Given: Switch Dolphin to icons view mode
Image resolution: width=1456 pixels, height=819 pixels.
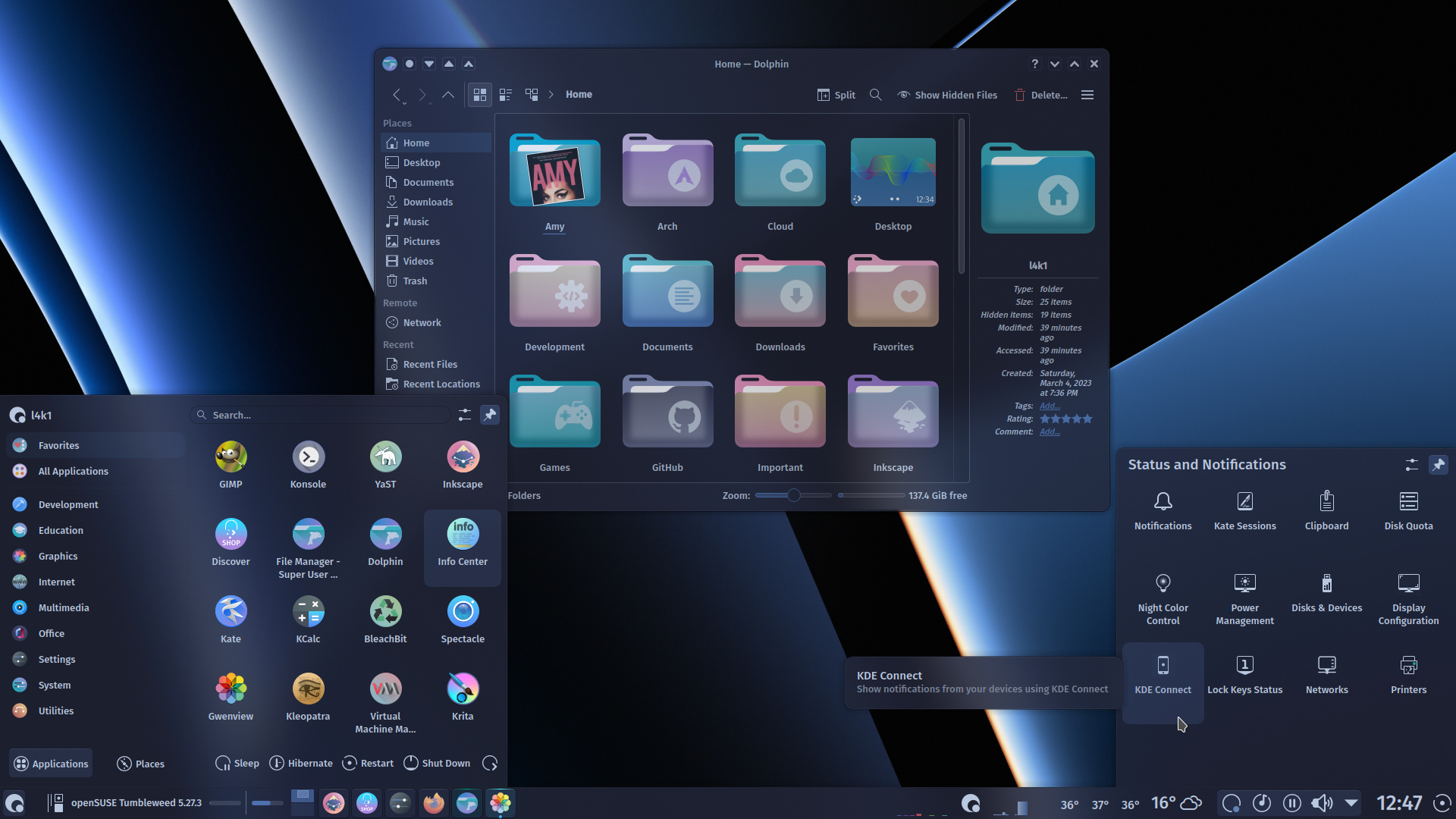Looking at the screenshot, I should [x=479, y=95].
